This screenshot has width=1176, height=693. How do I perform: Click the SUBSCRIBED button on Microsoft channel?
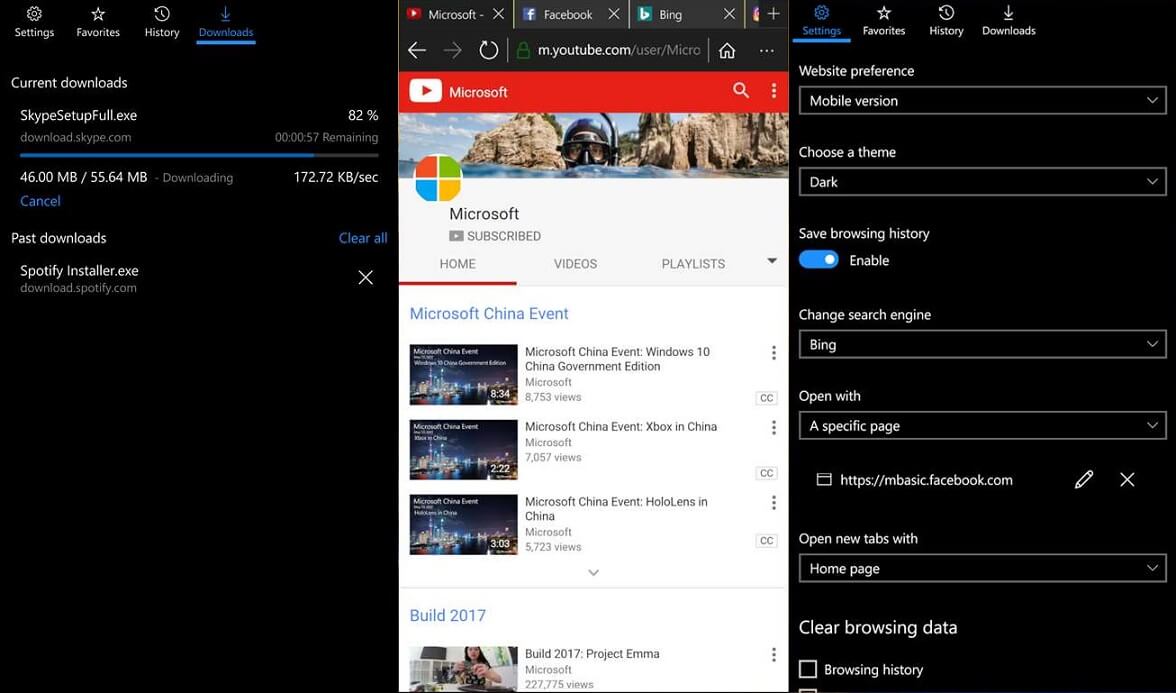[x=495, y=236]
